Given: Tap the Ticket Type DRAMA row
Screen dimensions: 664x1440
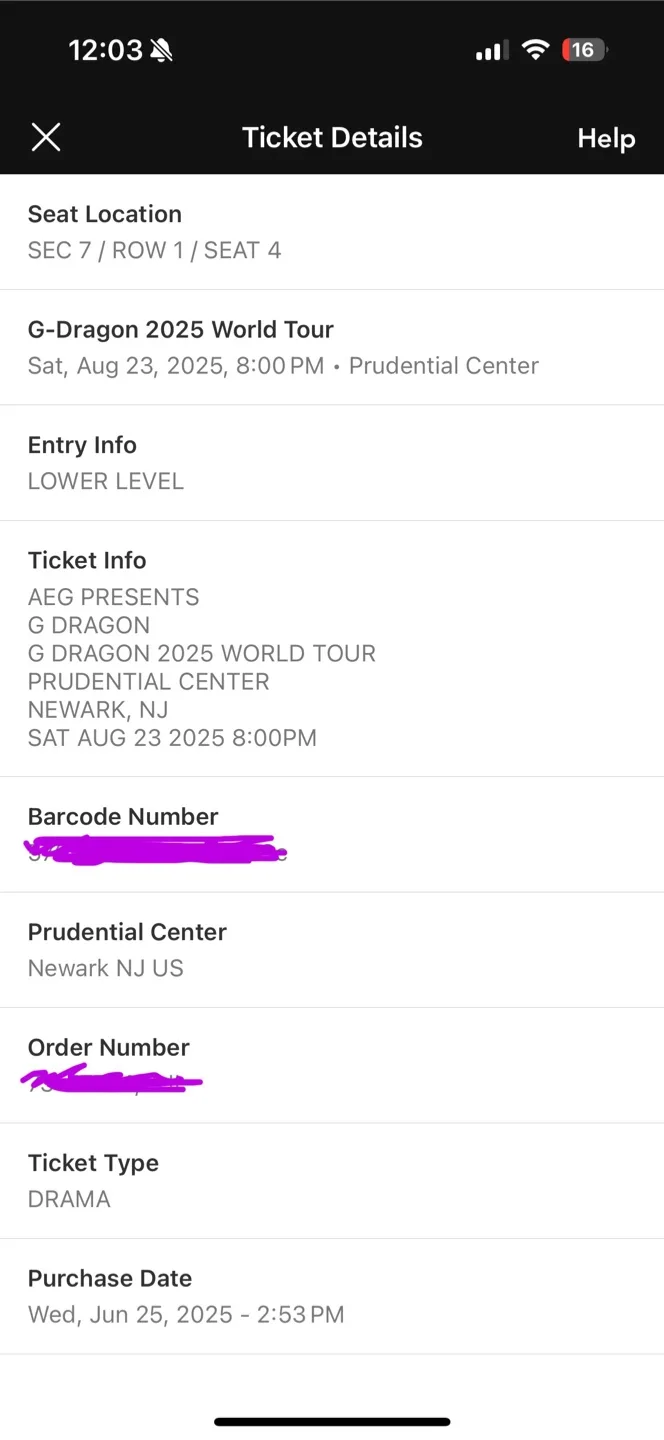Looking at the screenshot, I should click(x=332, y=1181).
